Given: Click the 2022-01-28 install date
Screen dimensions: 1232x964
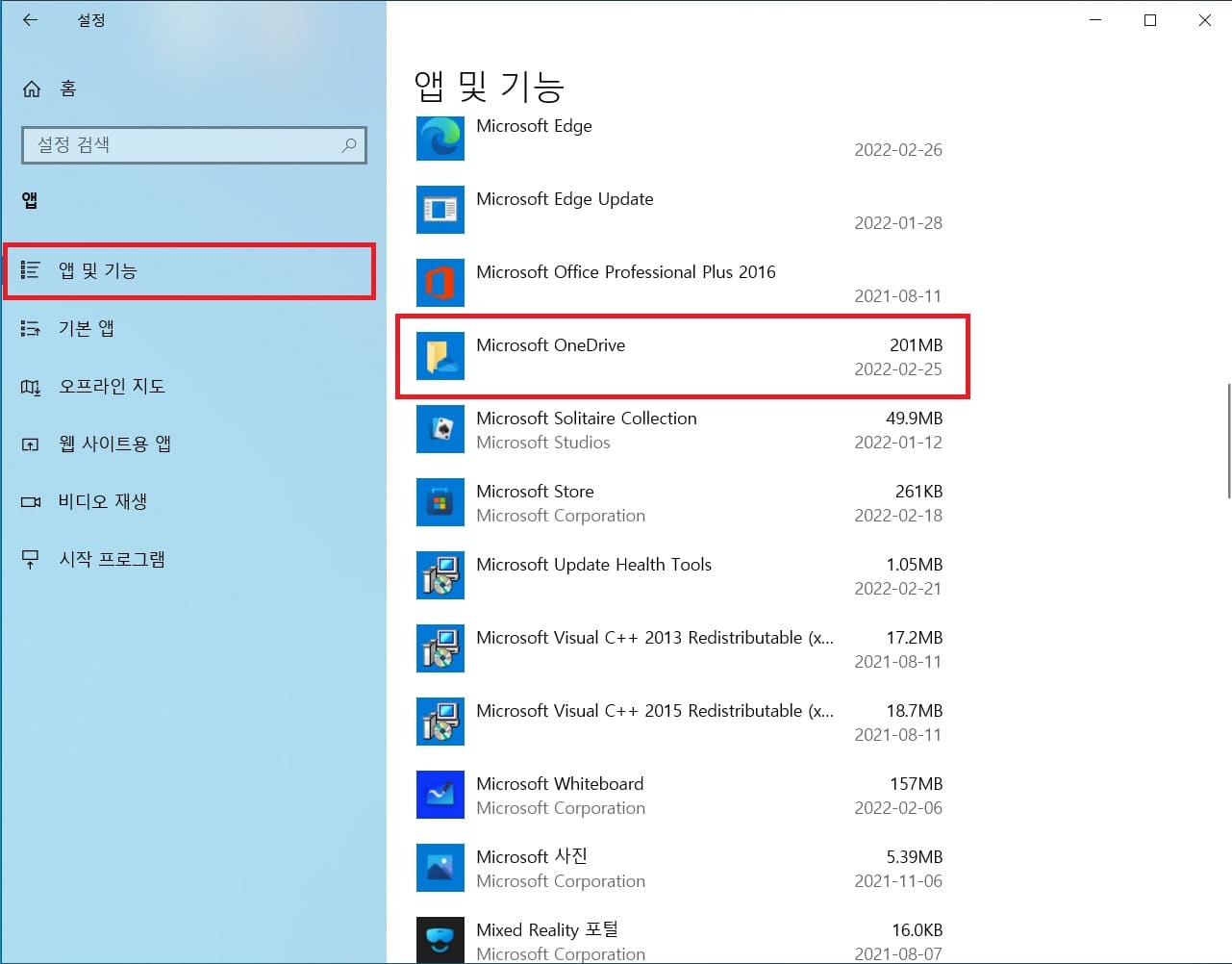Looking at the screenshot, I should [x=898, y=223].
